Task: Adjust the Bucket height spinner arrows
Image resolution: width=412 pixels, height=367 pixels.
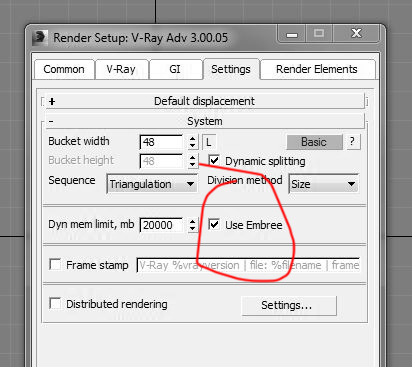Action: coord(192,161)
